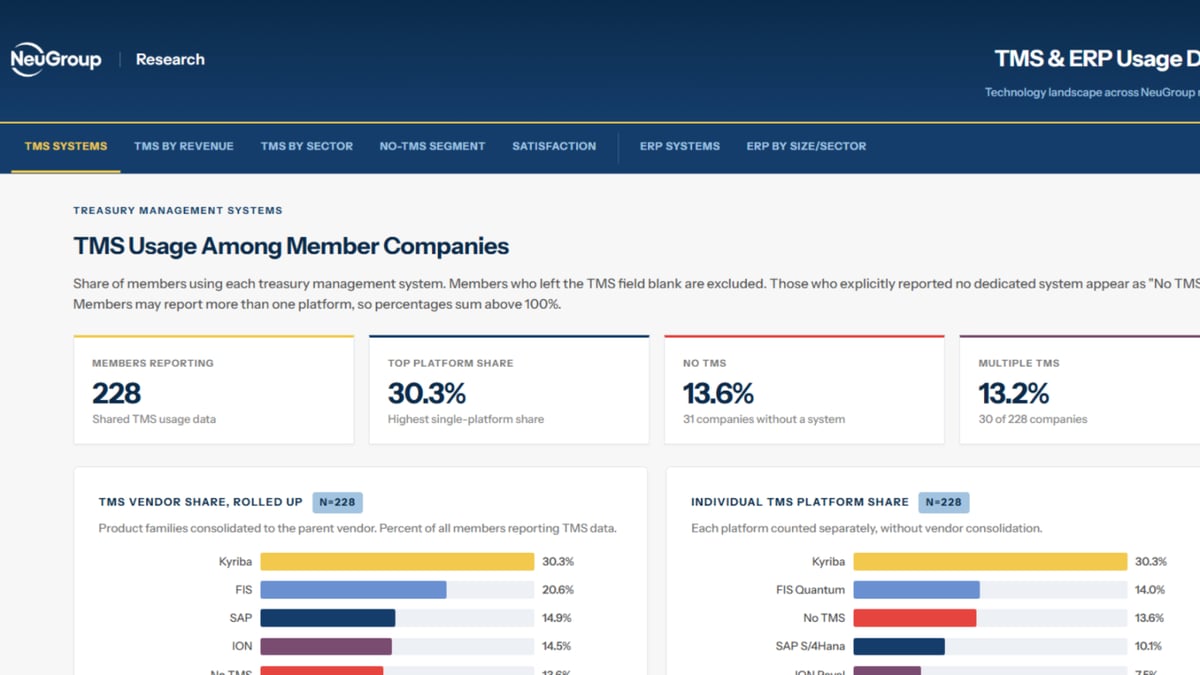Image resolution: width=1200 pixels, height=675 pixels.
Task: Open the TMS by Sector tab
Action: click(307, 146)
